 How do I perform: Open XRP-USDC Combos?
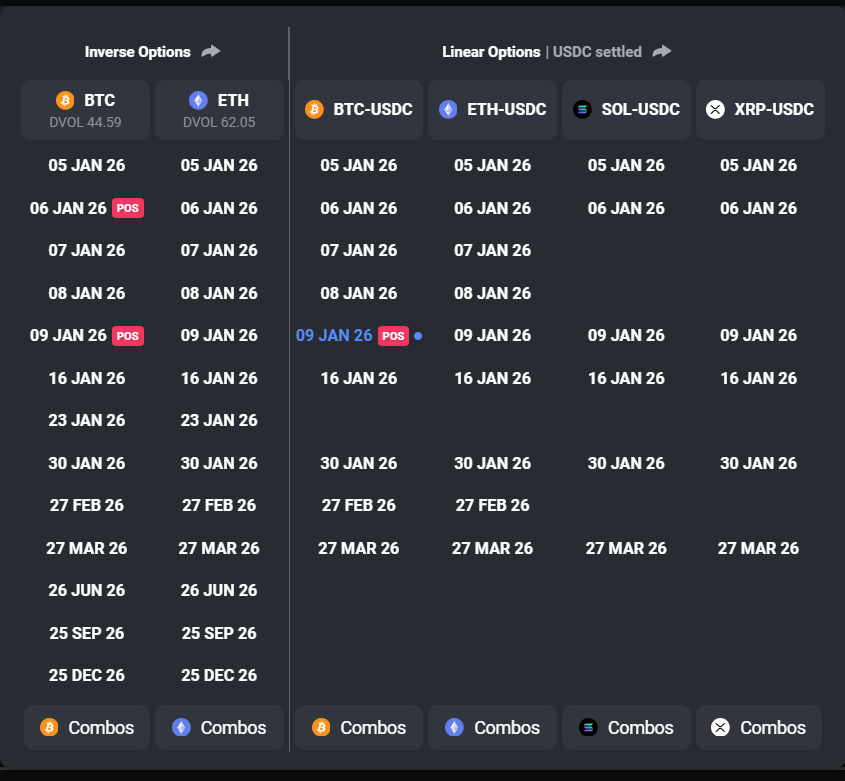pos(759,728)
